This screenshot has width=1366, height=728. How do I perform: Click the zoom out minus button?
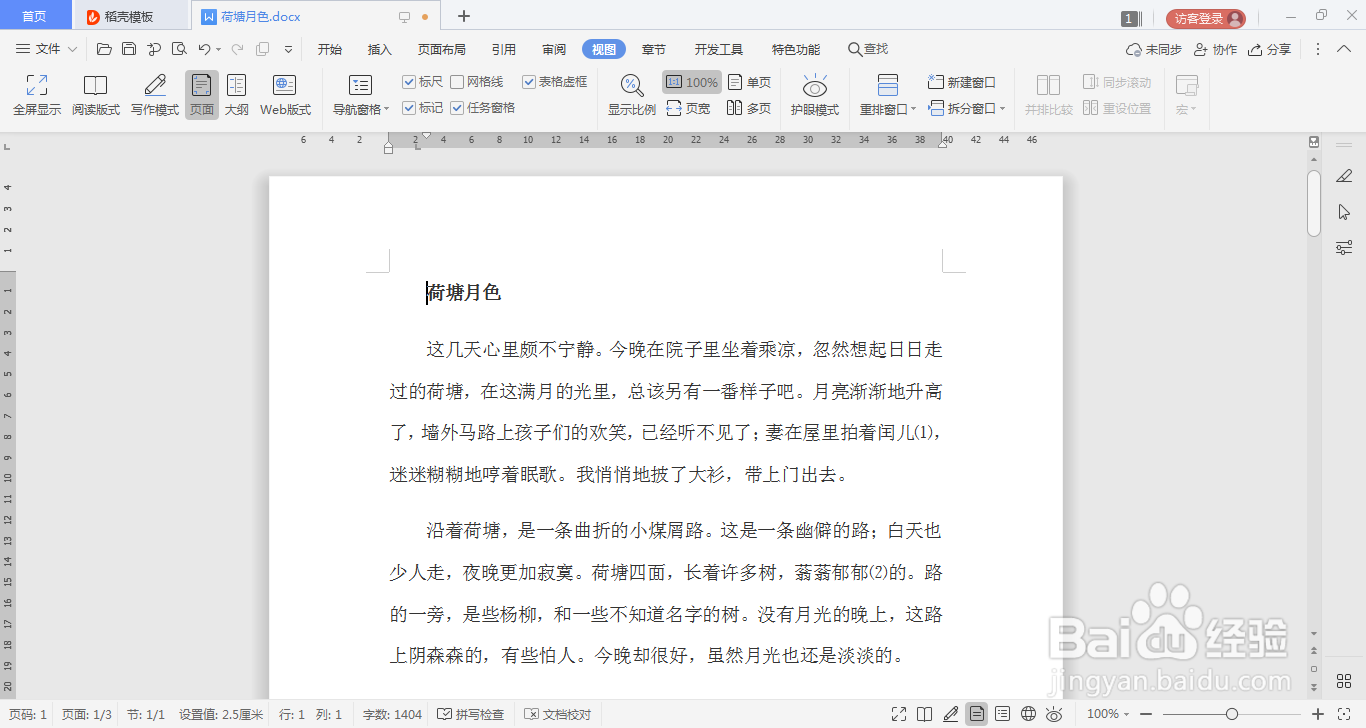point(1145,714)
